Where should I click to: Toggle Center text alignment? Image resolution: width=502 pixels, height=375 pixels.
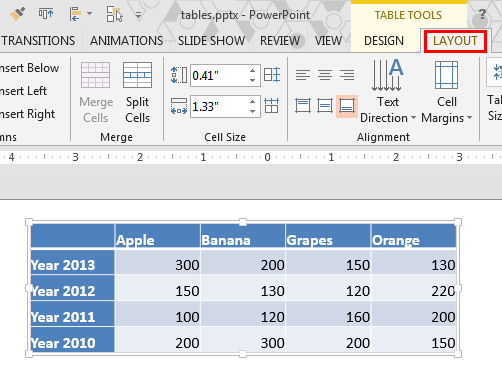[325, 75]
